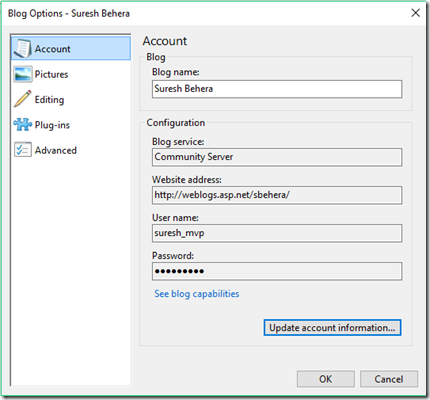This screenshot has width=430, height=400.
Task: Click the Blog service Community Server field
Action: (277, 157)
